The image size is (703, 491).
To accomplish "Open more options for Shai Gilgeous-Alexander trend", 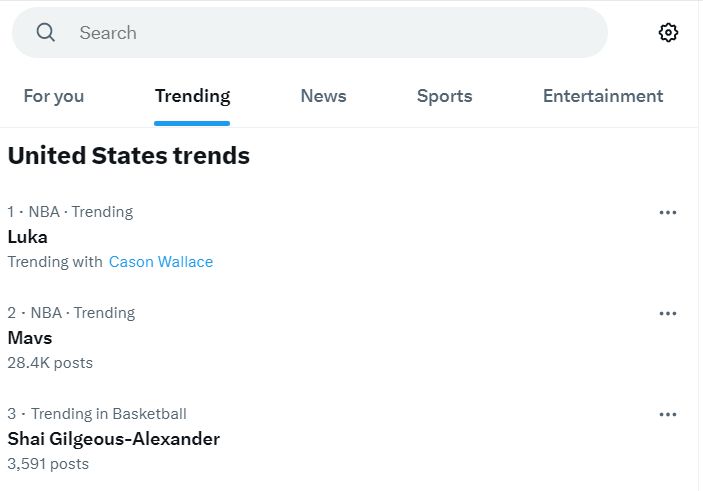I will click(668, 414).
